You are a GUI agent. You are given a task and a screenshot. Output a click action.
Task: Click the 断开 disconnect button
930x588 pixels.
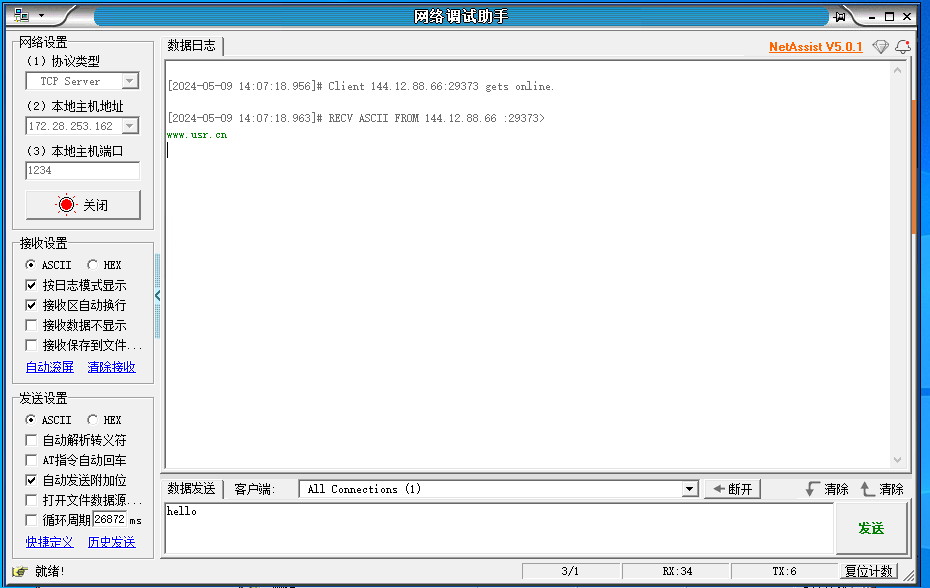click(x=732, y=490)
